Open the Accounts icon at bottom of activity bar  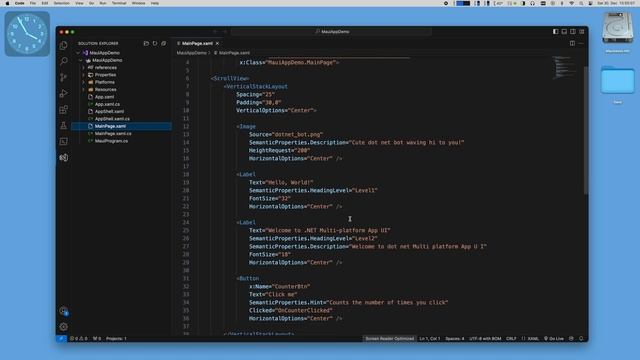[63, 311]
